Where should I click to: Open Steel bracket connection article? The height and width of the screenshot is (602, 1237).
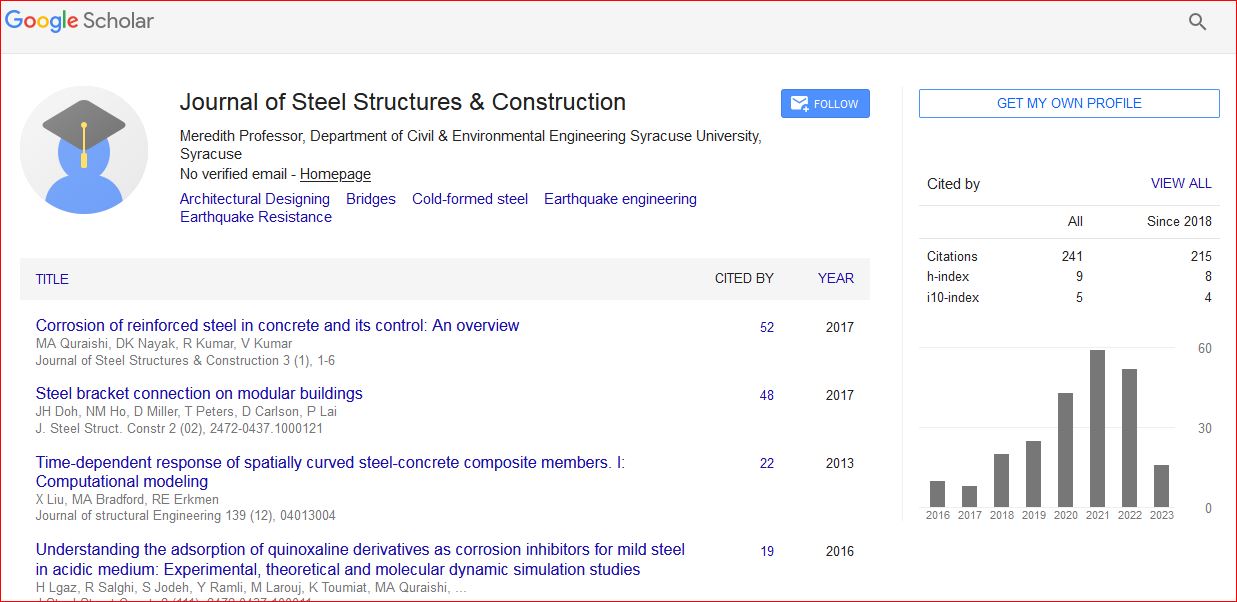point(199,393)
